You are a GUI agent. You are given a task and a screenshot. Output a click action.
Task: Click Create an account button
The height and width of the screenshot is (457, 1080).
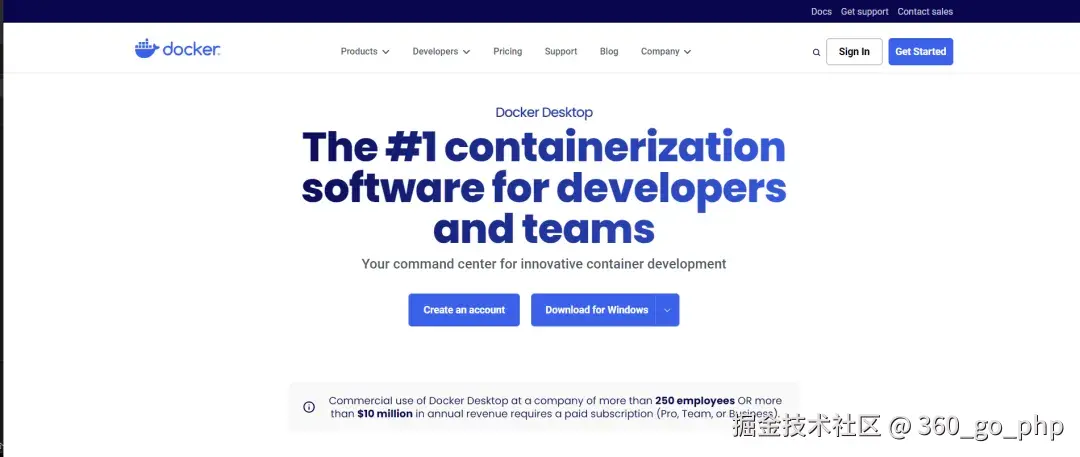(464, 310)
